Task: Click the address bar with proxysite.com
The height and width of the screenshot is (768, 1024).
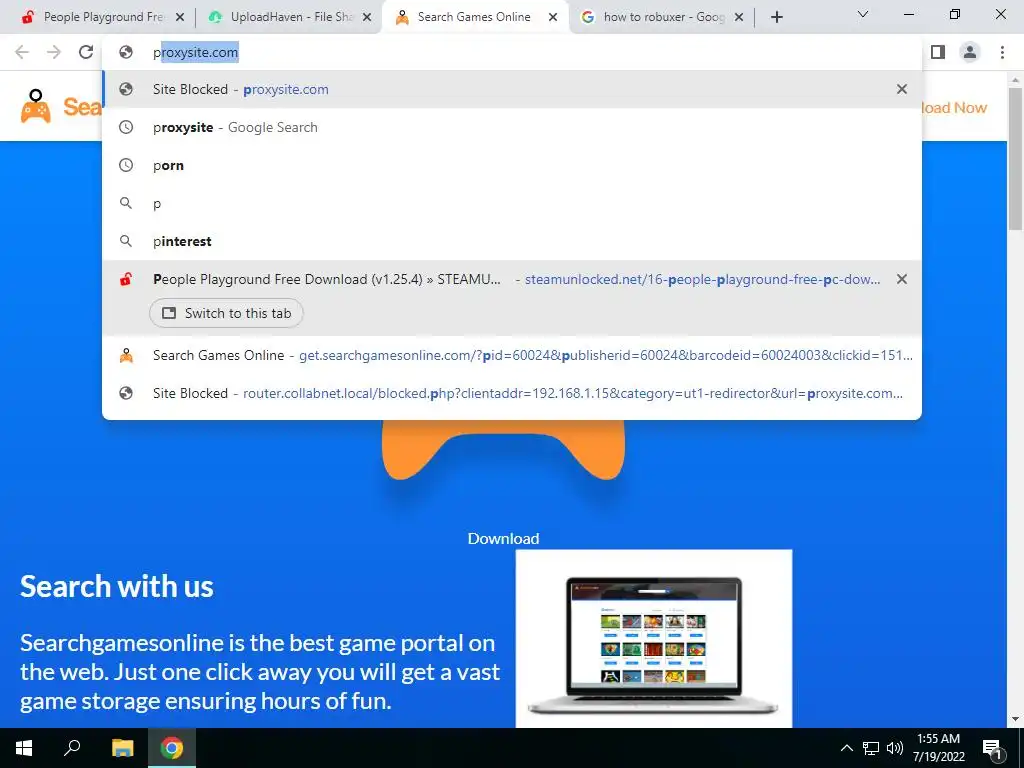Action: coord(512,52)
